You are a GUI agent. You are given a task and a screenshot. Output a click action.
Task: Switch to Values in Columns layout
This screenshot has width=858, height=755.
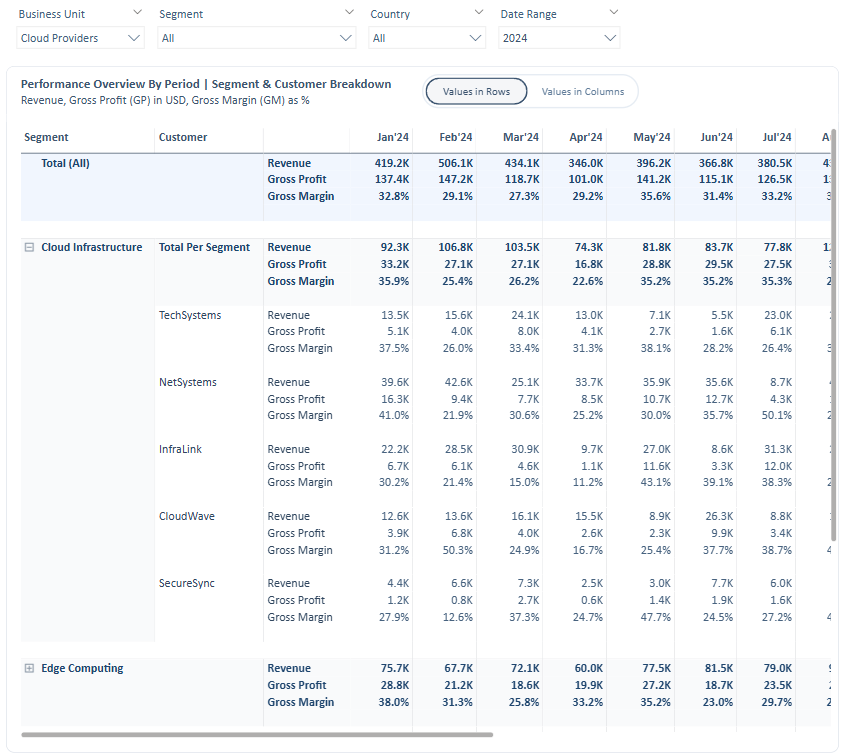tap(583, 91)
